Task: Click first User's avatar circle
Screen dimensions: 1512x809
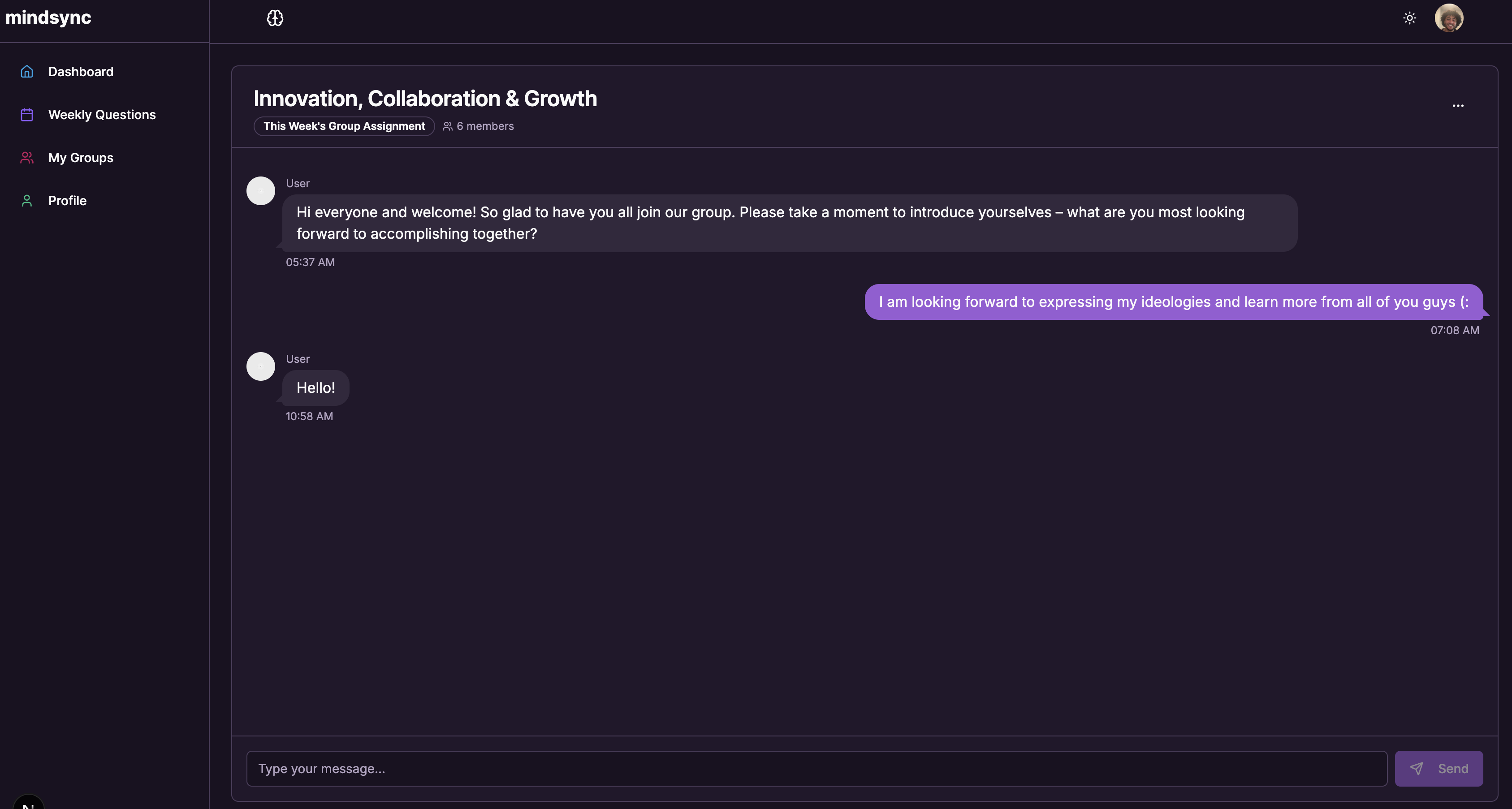Action: coord(261,191)
